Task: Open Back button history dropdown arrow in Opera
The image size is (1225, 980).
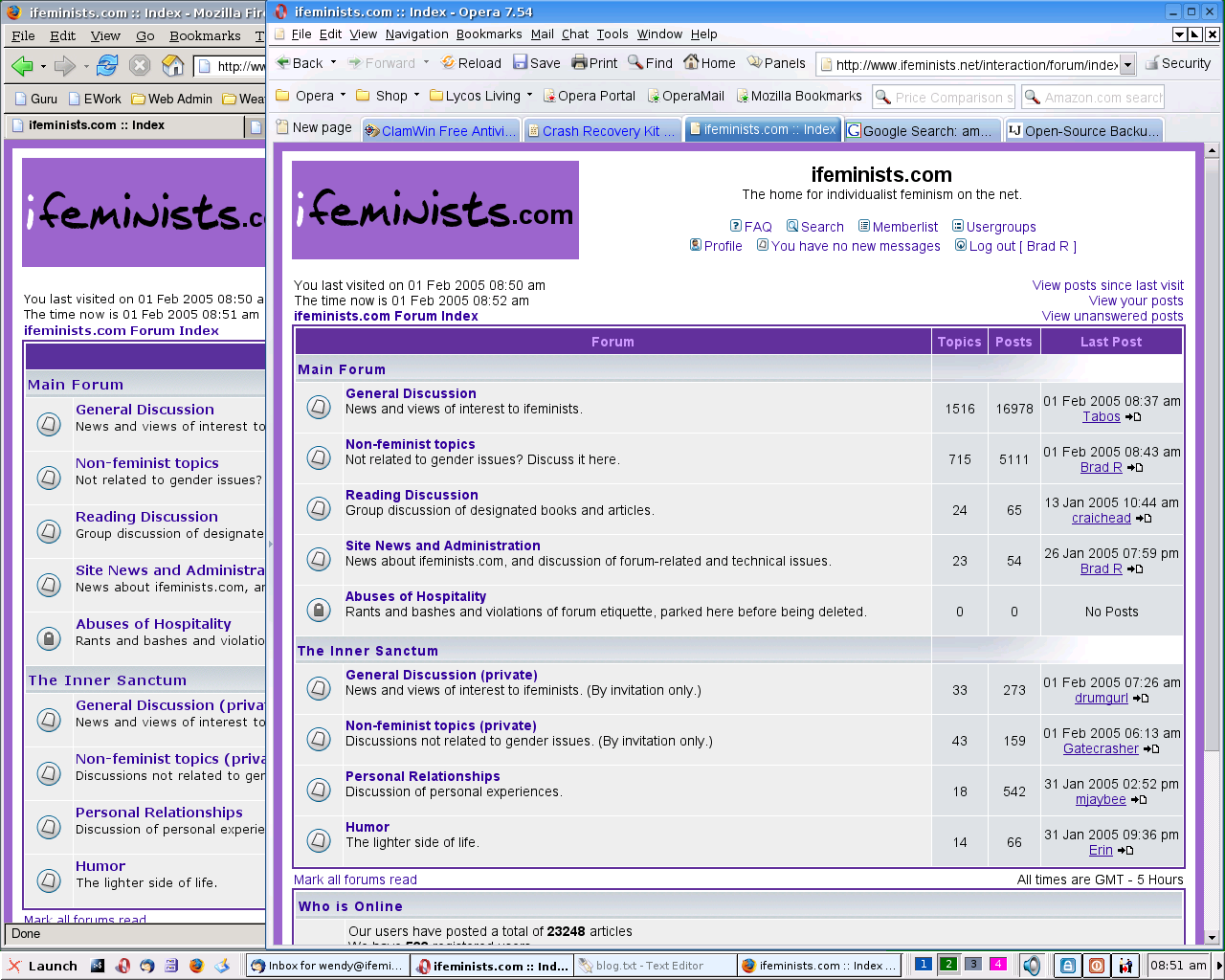Action: (333, 62)
